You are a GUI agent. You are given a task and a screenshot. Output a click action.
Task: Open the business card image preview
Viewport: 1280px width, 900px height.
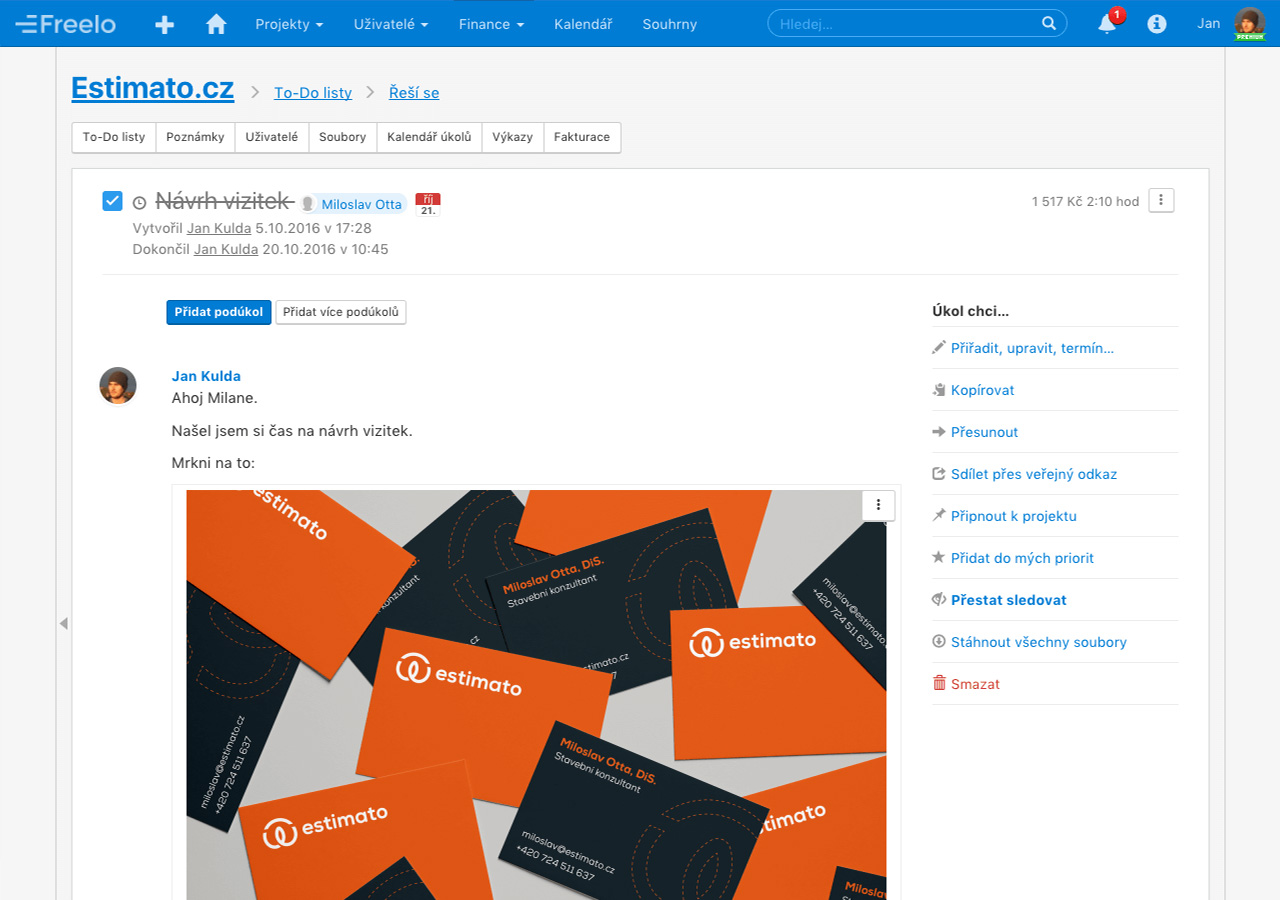pos(536,695)
